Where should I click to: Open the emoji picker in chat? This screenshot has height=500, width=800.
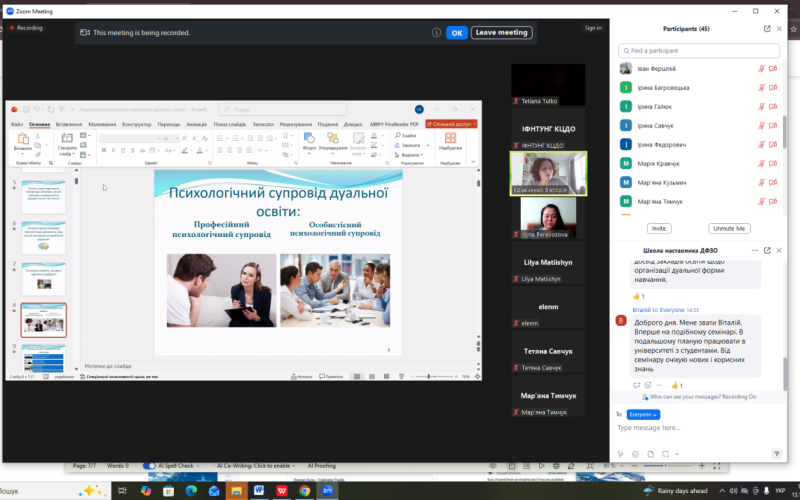click(635, 454)
